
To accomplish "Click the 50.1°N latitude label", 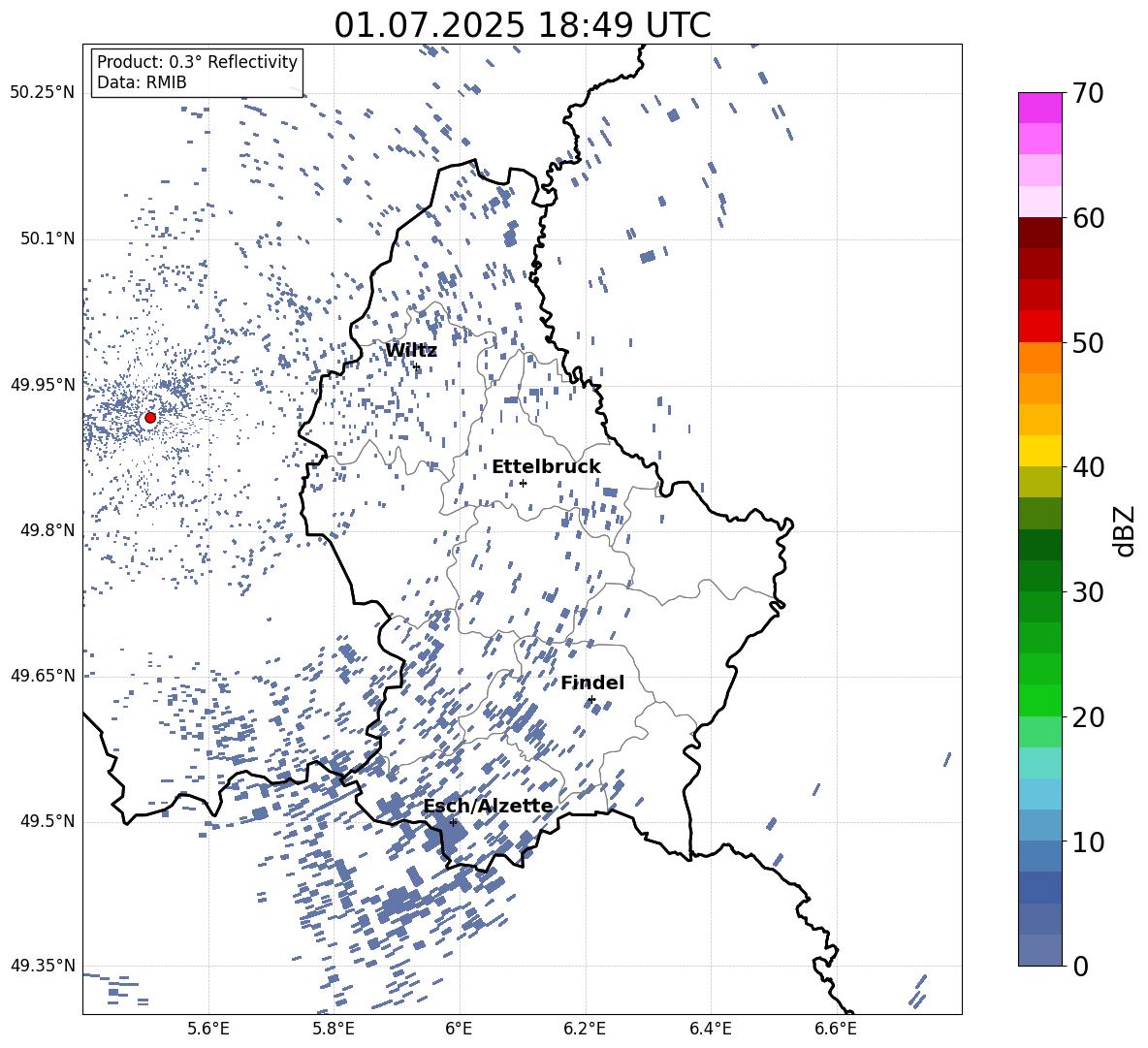I will pyautogui.click(x=47, y=239).
